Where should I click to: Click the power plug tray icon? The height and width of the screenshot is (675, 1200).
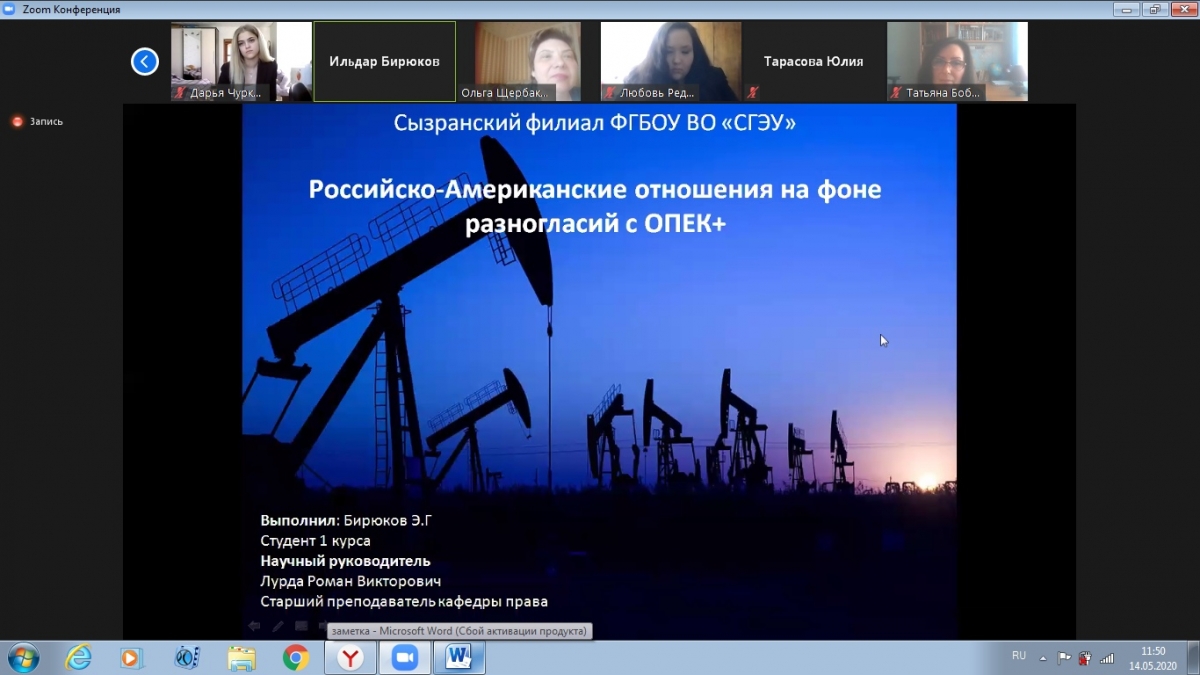[1085, 658]
